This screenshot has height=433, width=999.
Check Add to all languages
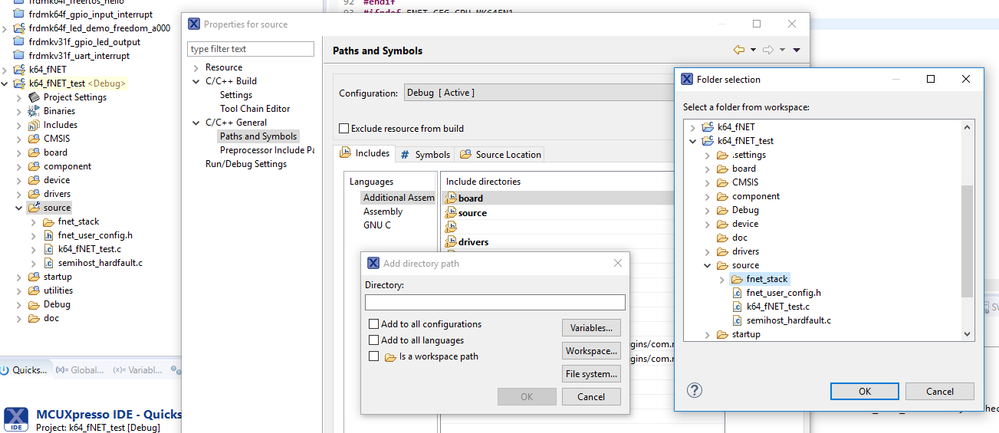(x=374, y=340)
